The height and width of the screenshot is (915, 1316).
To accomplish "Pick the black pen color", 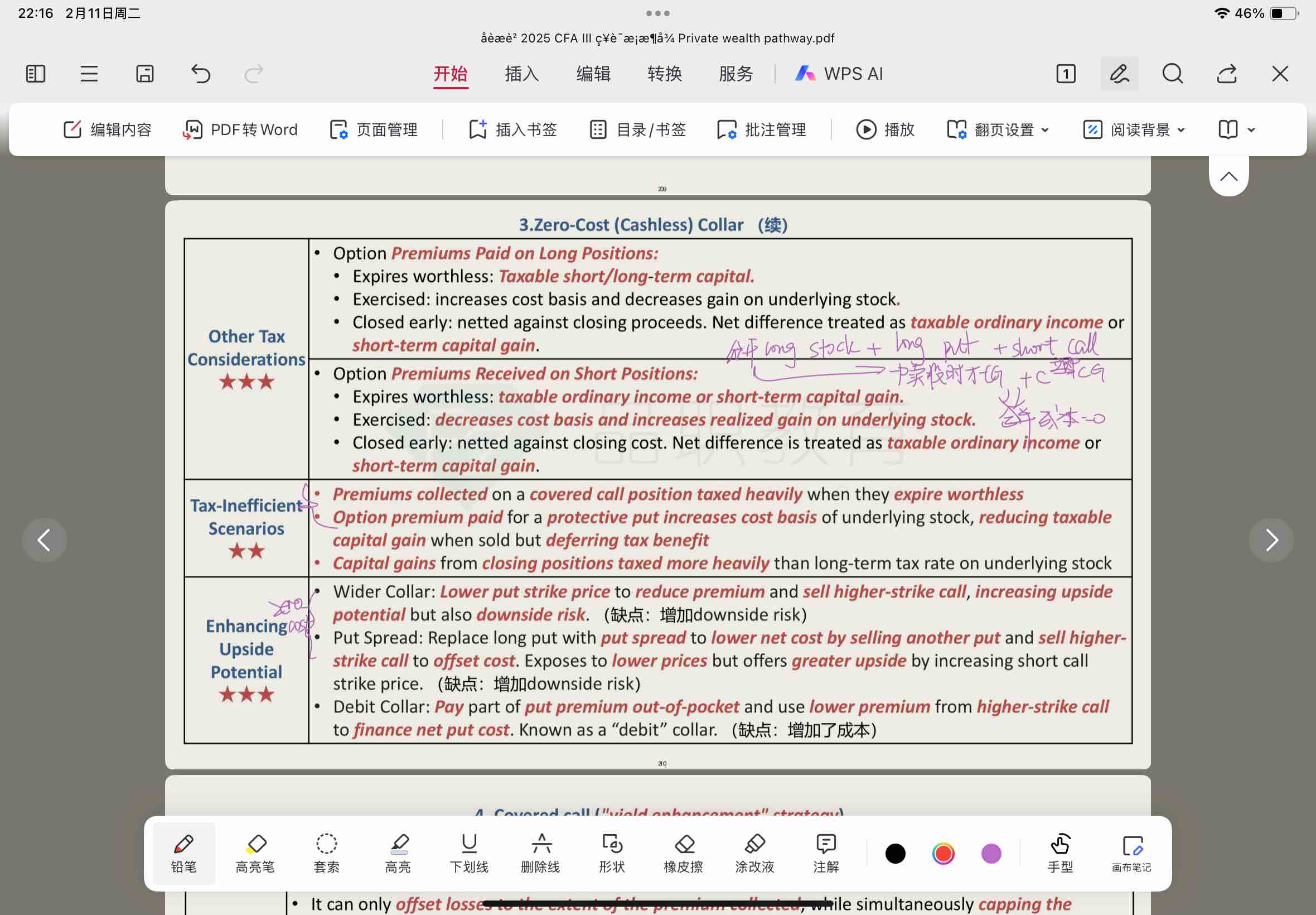I will 896,854.
